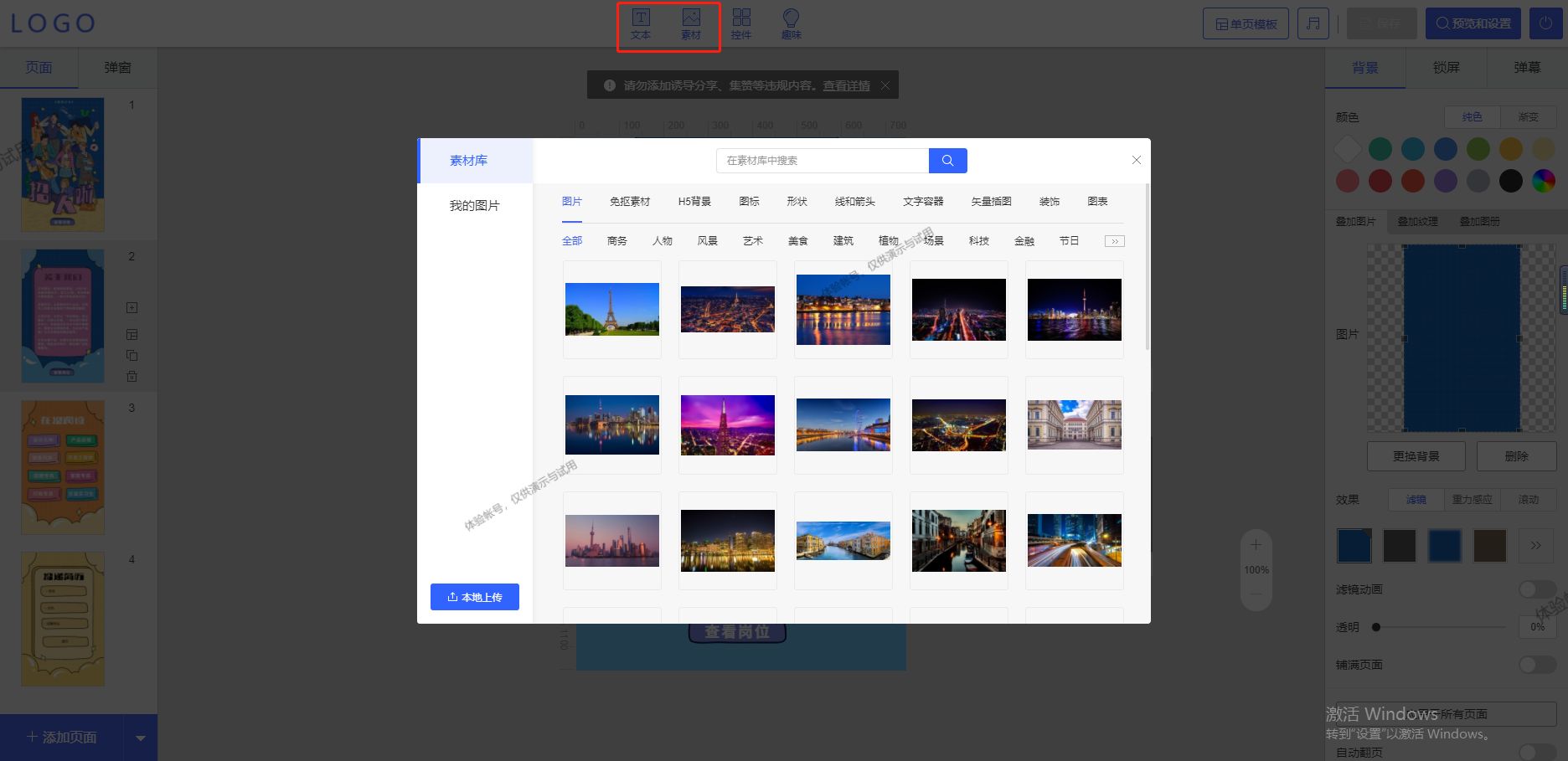
Task: Open the 查看详情 link in the notice
Action: (846, 85)
